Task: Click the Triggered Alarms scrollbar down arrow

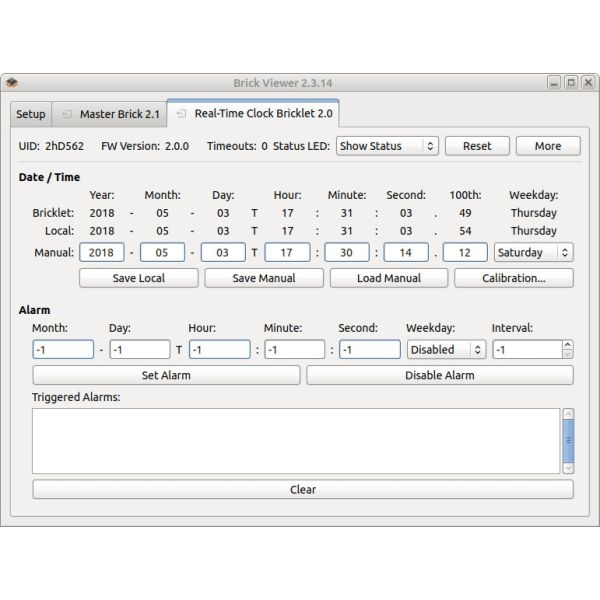Action: click(568, 468)
